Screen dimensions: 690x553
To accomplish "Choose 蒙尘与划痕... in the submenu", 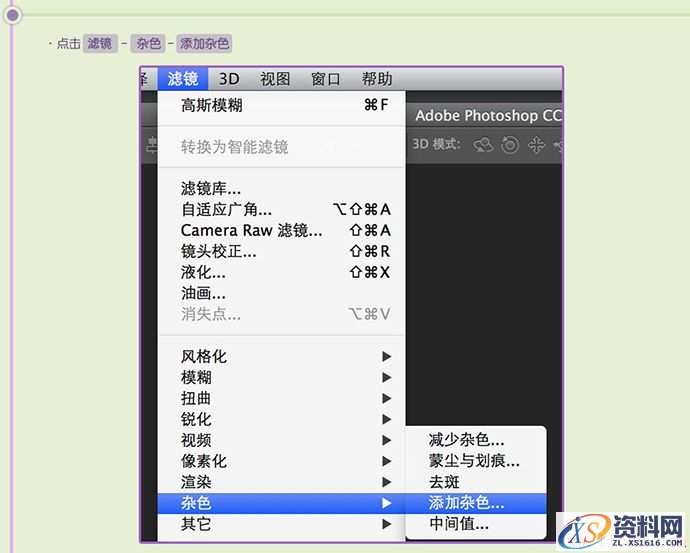I will [x=476, y=461].
